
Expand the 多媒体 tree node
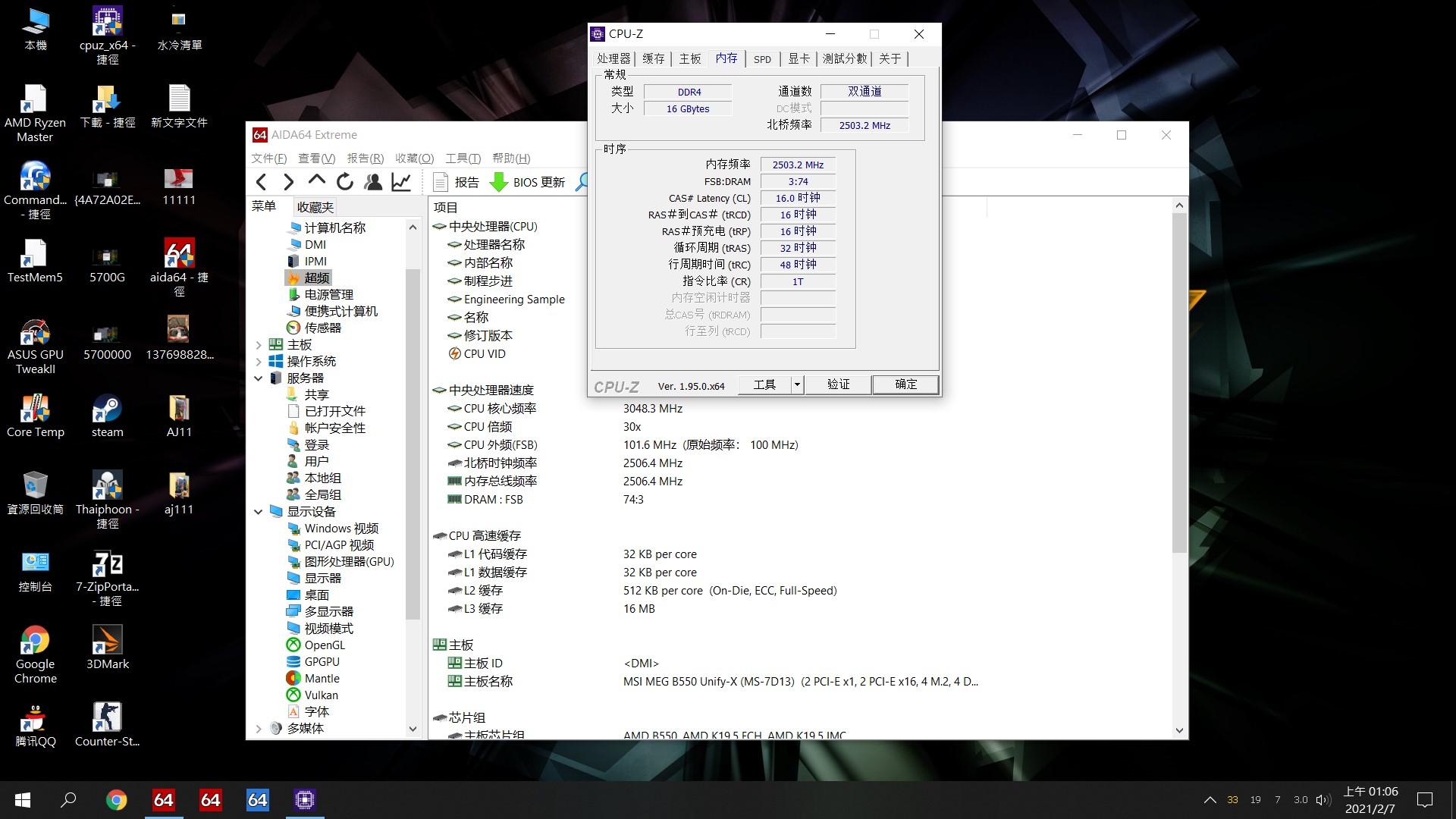[259, 729]
